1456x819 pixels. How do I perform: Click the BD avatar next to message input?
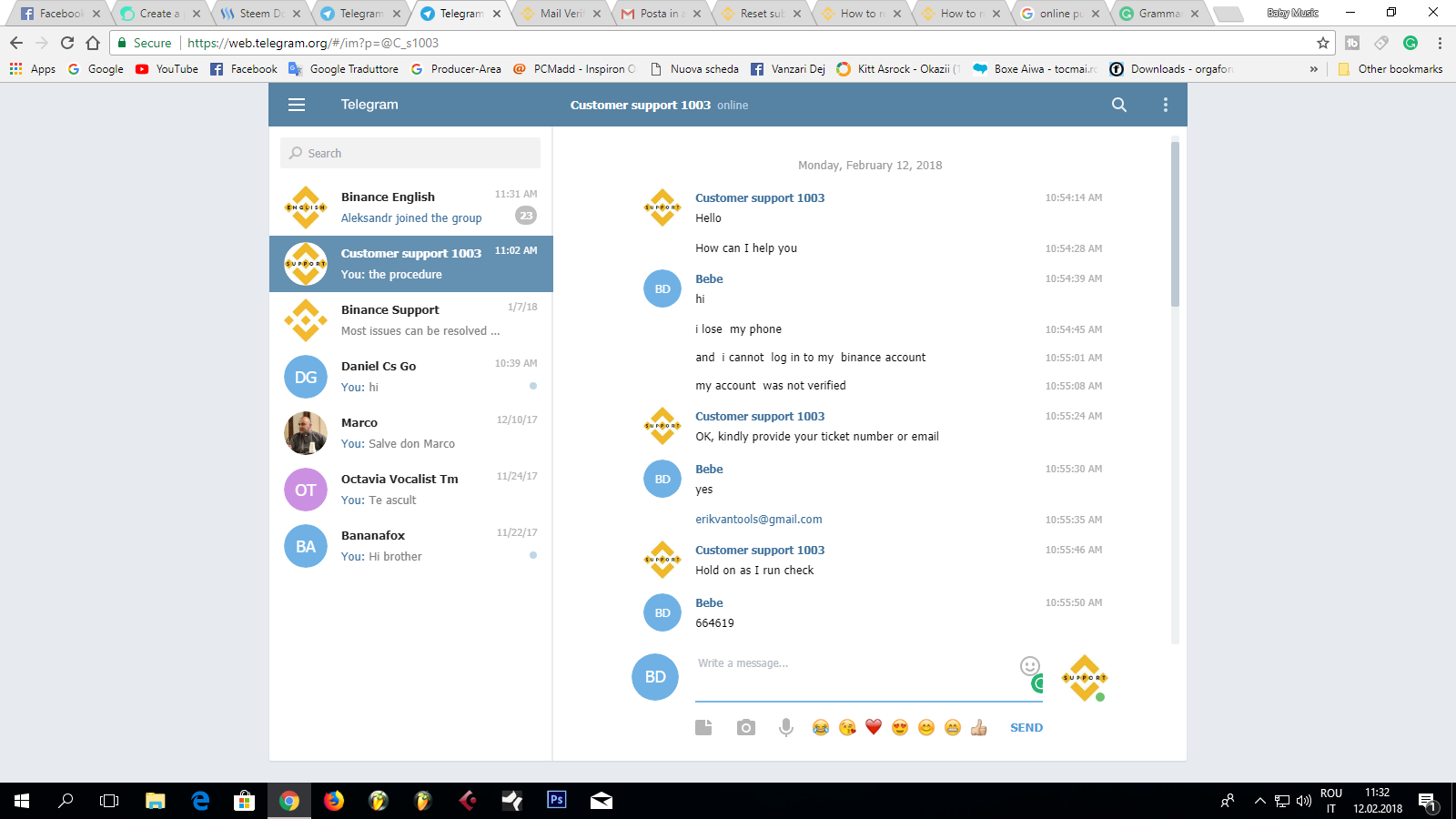pyautogui.click(x=655, y=677)
